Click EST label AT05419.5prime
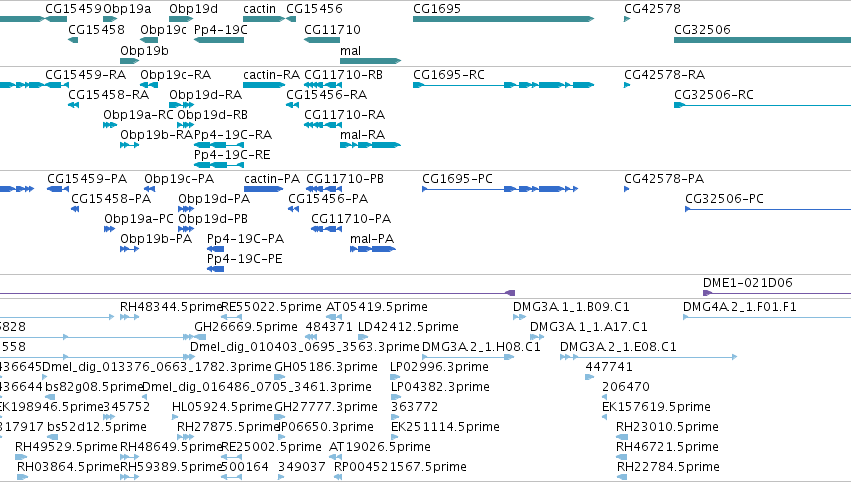 [377, 307]
